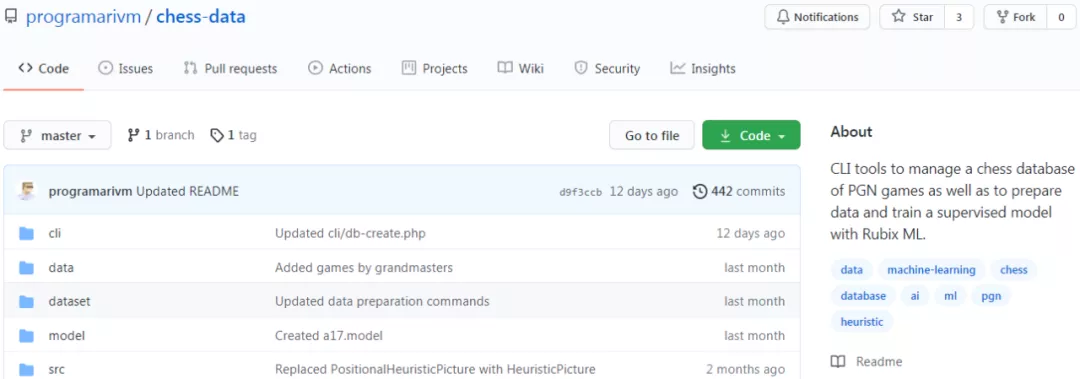The height and width of the screenshot is (379, 1080).
Task: Click the programarivm avatar in commit bar
Action: point(27,191)
